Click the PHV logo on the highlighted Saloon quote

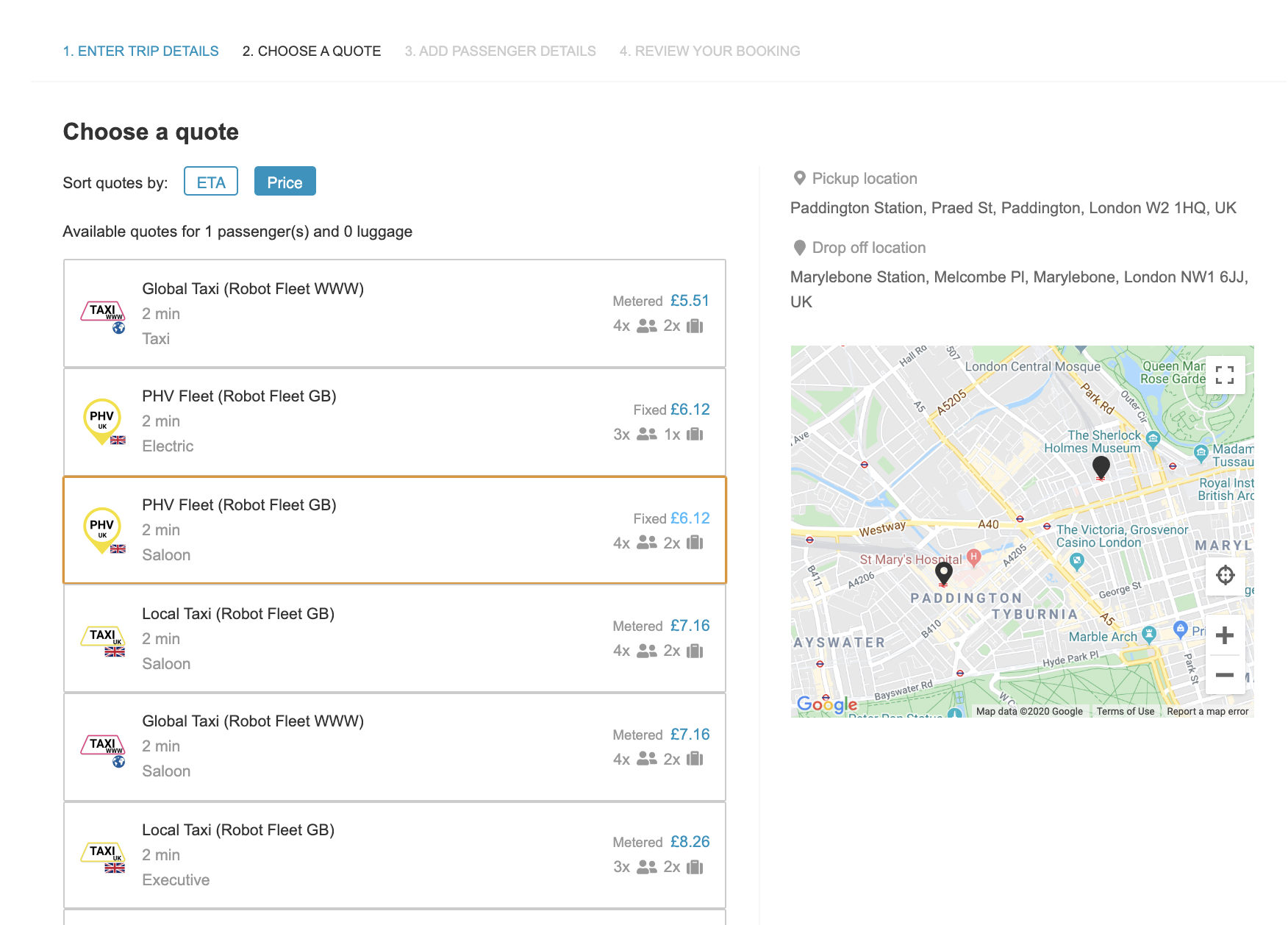click(103, 530)
